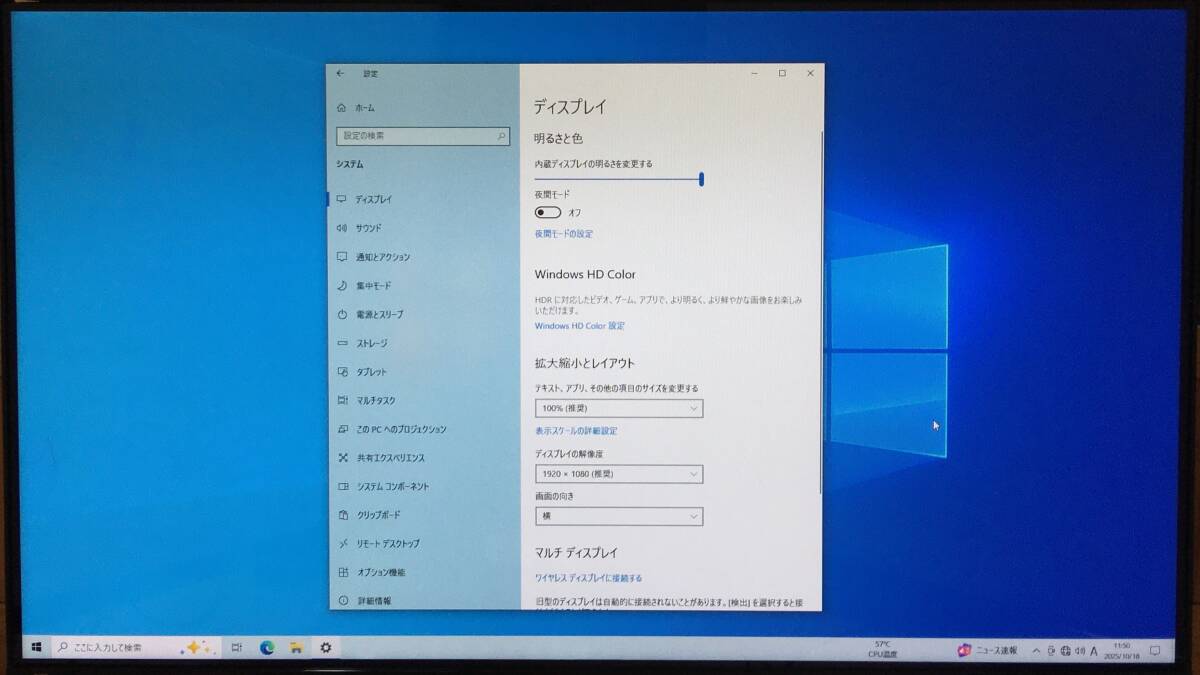Open the 夜間モードの設定 link
This screenshot has width=1200, height=675.
tap(563, 234)
